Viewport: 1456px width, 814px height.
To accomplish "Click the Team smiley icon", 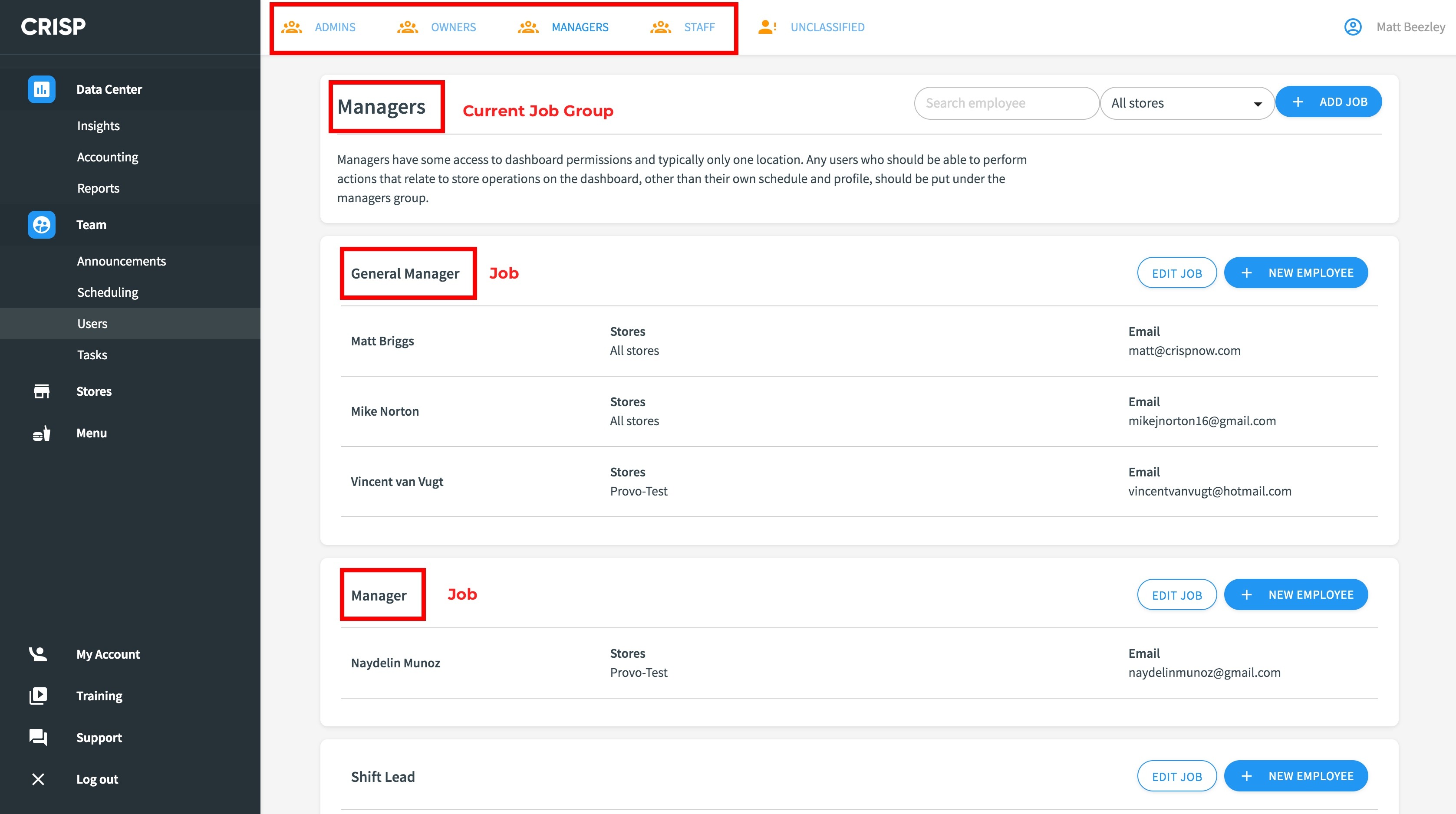I will coord(41,225).
